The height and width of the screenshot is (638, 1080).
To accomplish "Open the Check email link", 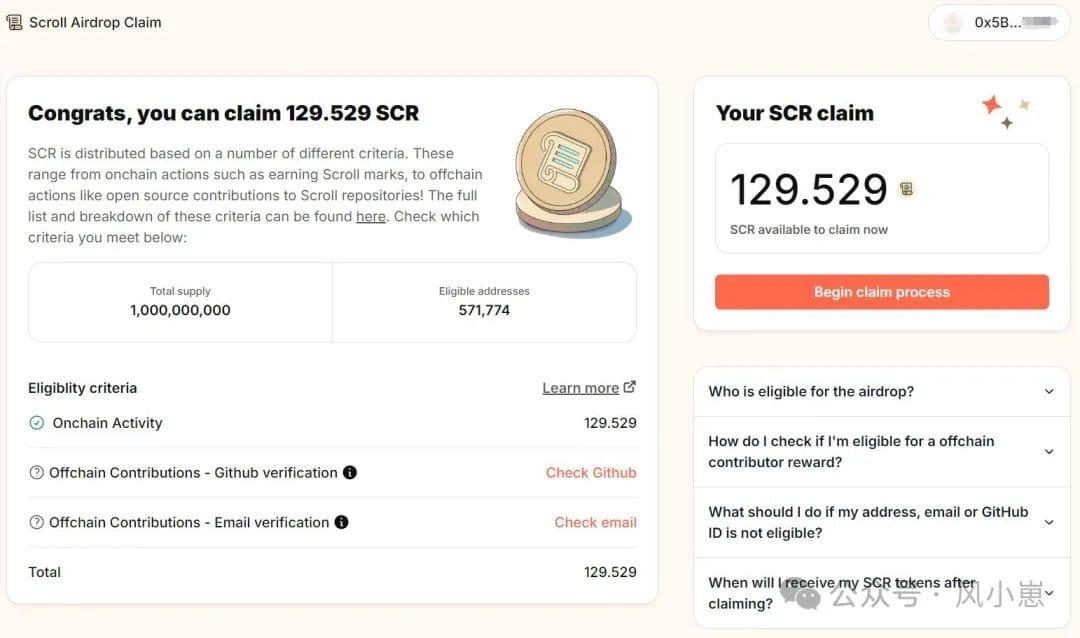I will click(595, 522).
